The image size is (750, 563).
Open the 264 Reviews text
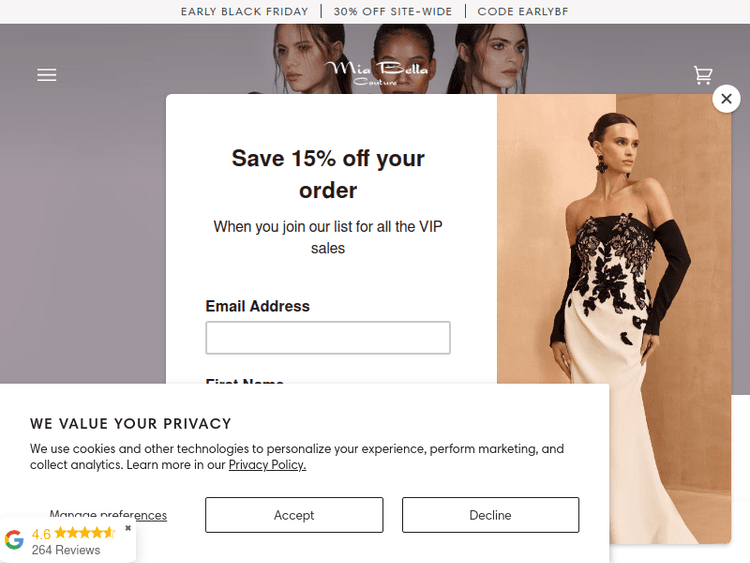point(66,550)
